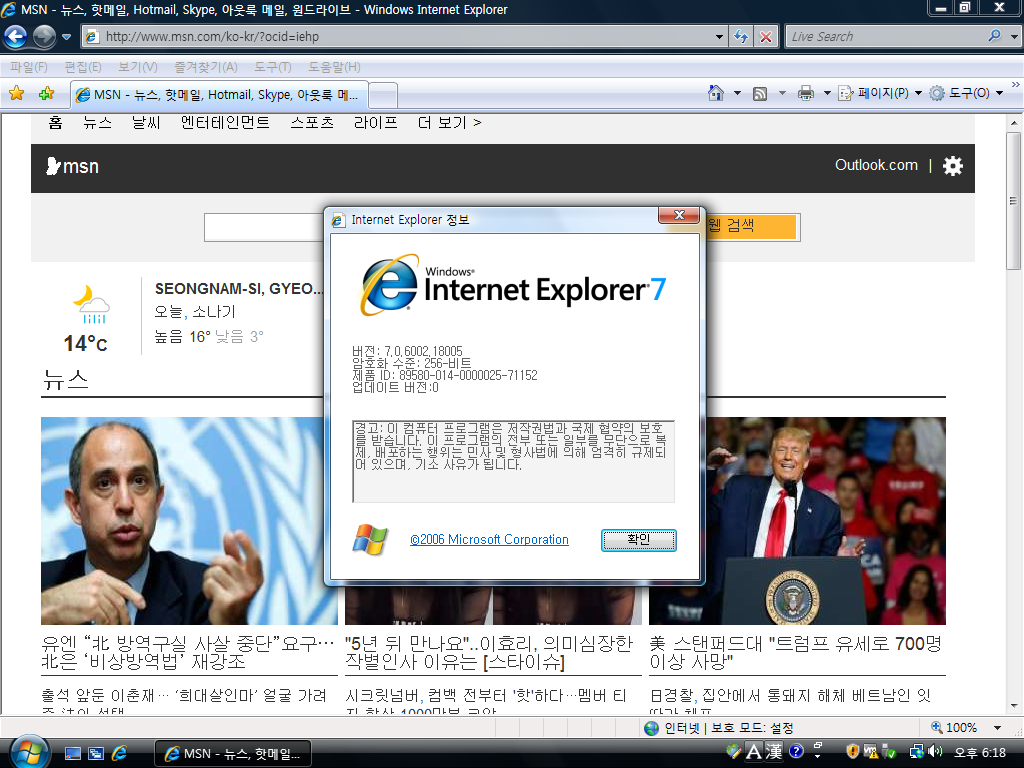1024x768 pixels.
Task: Select the MSN browser tab
Action: click(219, 95)
